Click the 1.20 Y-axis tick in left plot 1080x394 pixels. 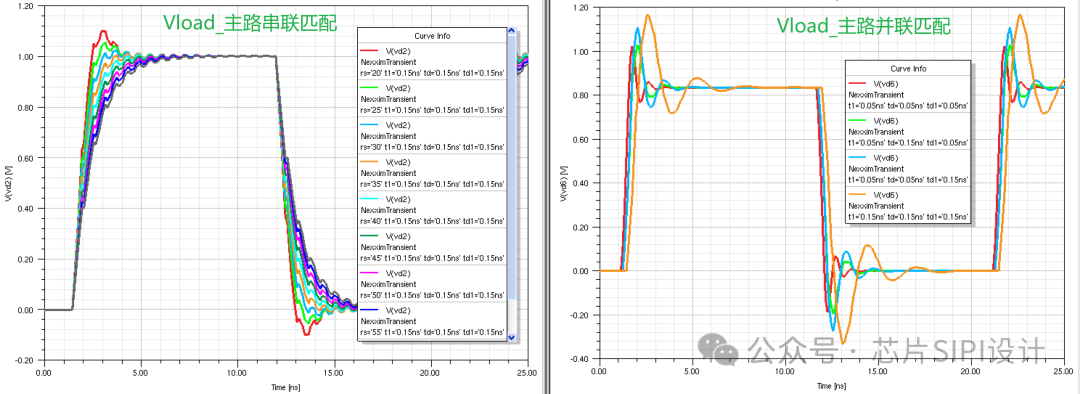pyautogui.click(x=25, y=6)
